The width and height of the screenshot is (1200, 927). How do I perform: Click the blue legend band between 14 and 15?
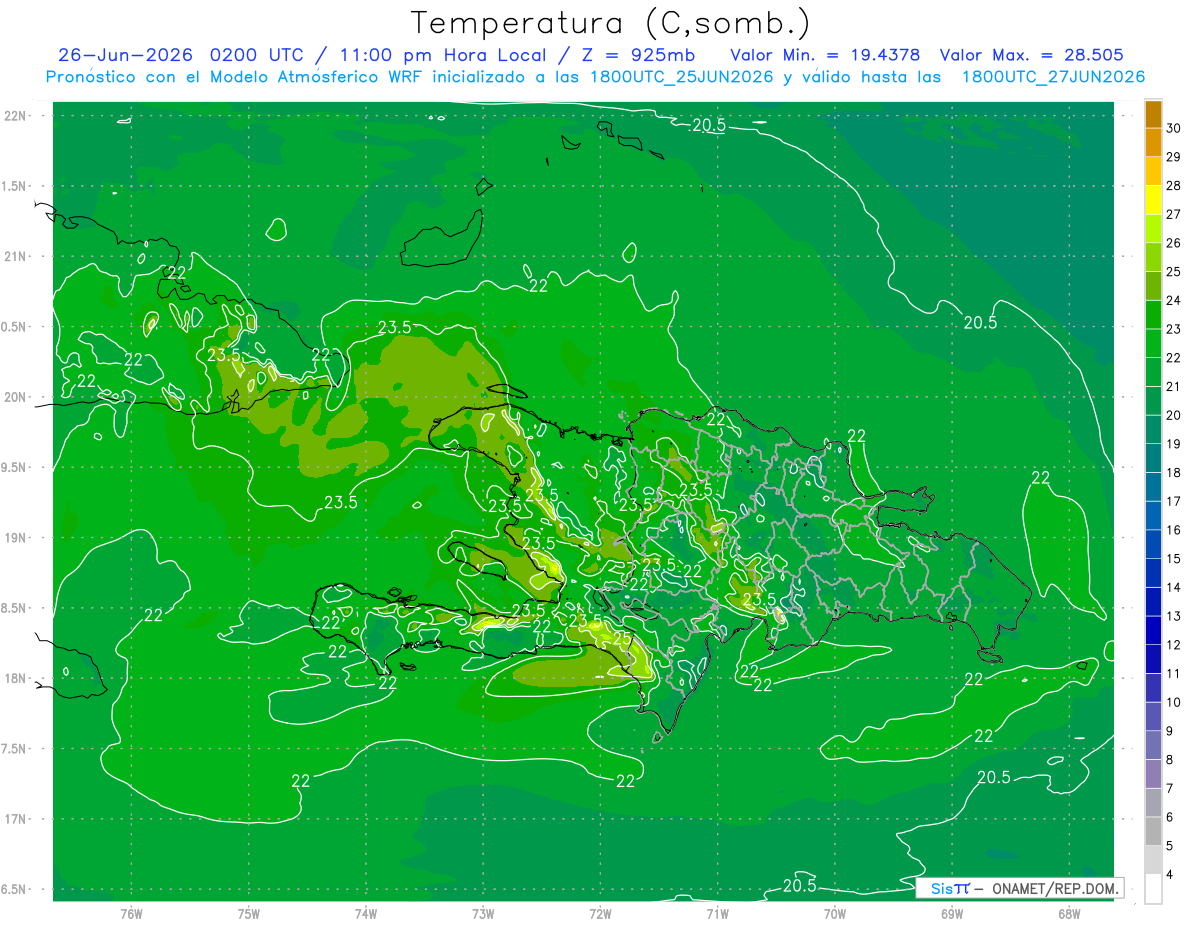click(1153, 574)
